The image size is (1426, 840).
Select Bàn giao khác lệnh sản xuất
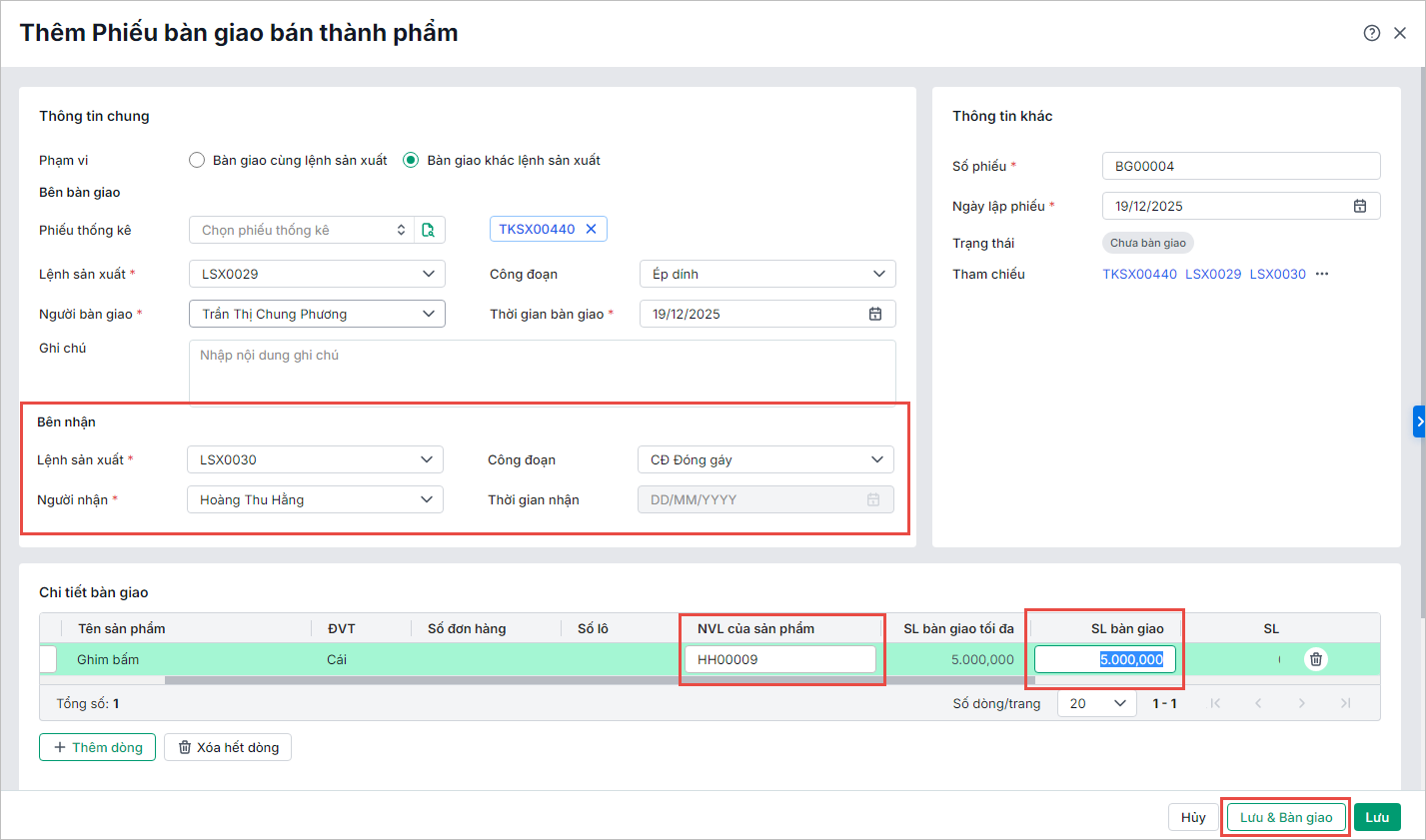coord(411,160)
